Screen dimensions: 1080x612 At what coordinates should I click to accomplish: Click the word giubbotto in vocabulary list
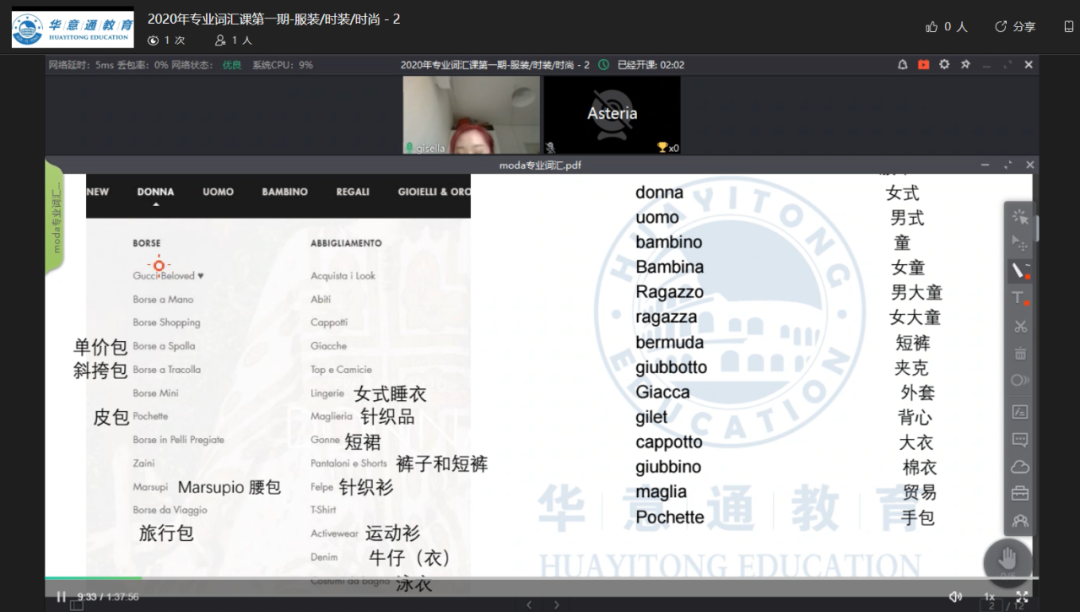tap(671, 367)
